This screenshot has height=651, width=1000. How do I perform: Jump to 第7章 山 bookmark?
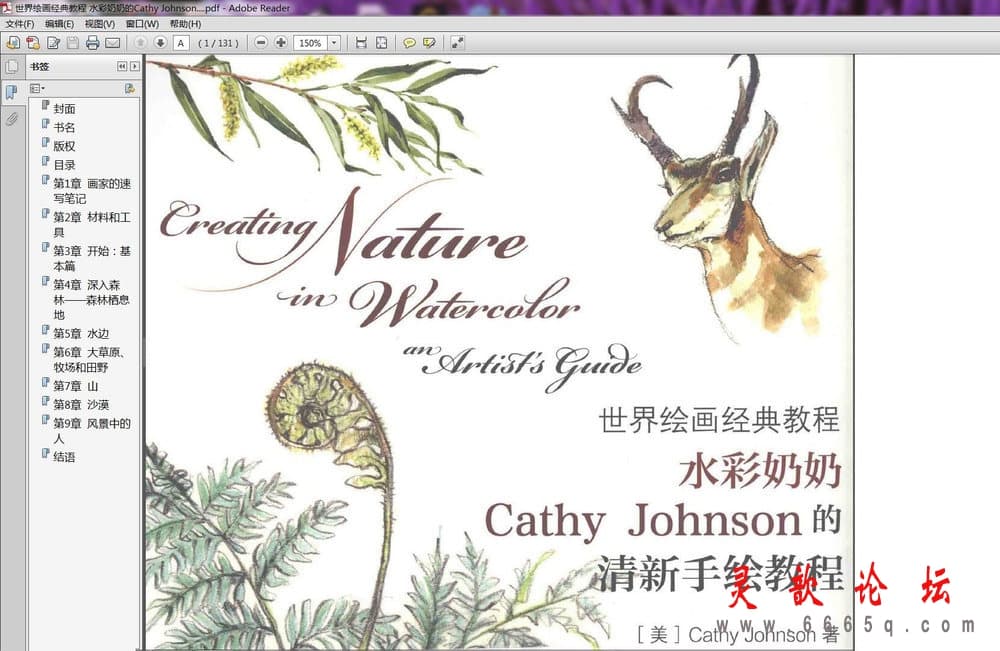tap(75, 386)
